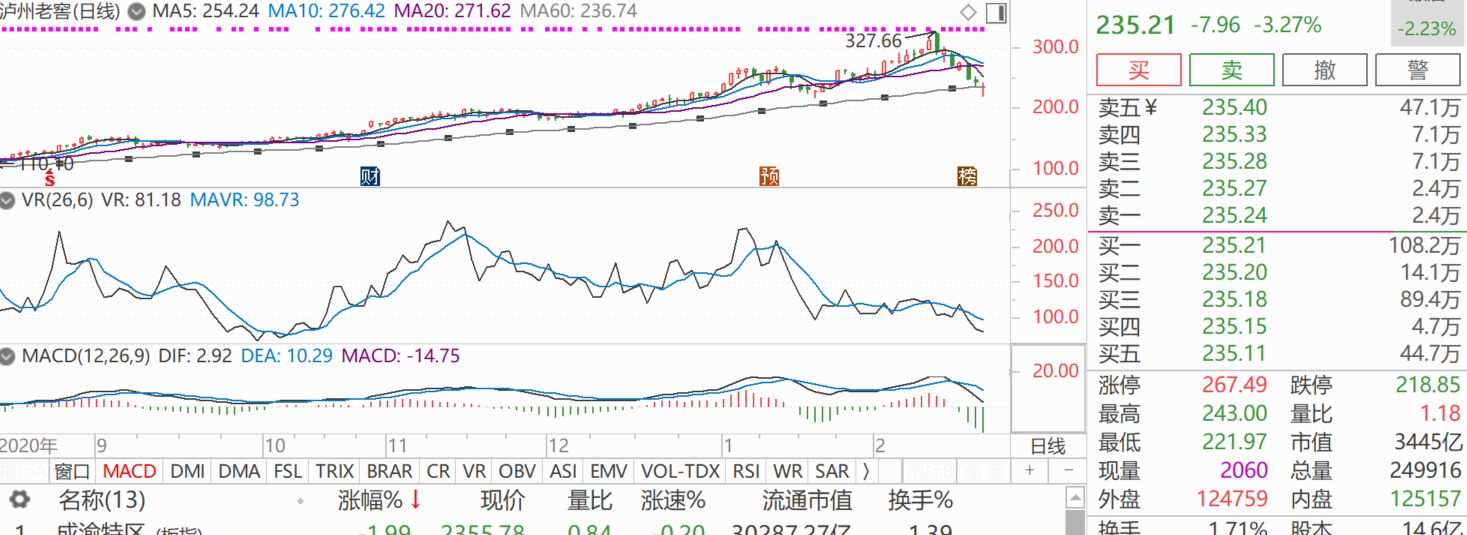Open the MACD(12,26,9) indicator dropdown circle

(x=9, y=356)
